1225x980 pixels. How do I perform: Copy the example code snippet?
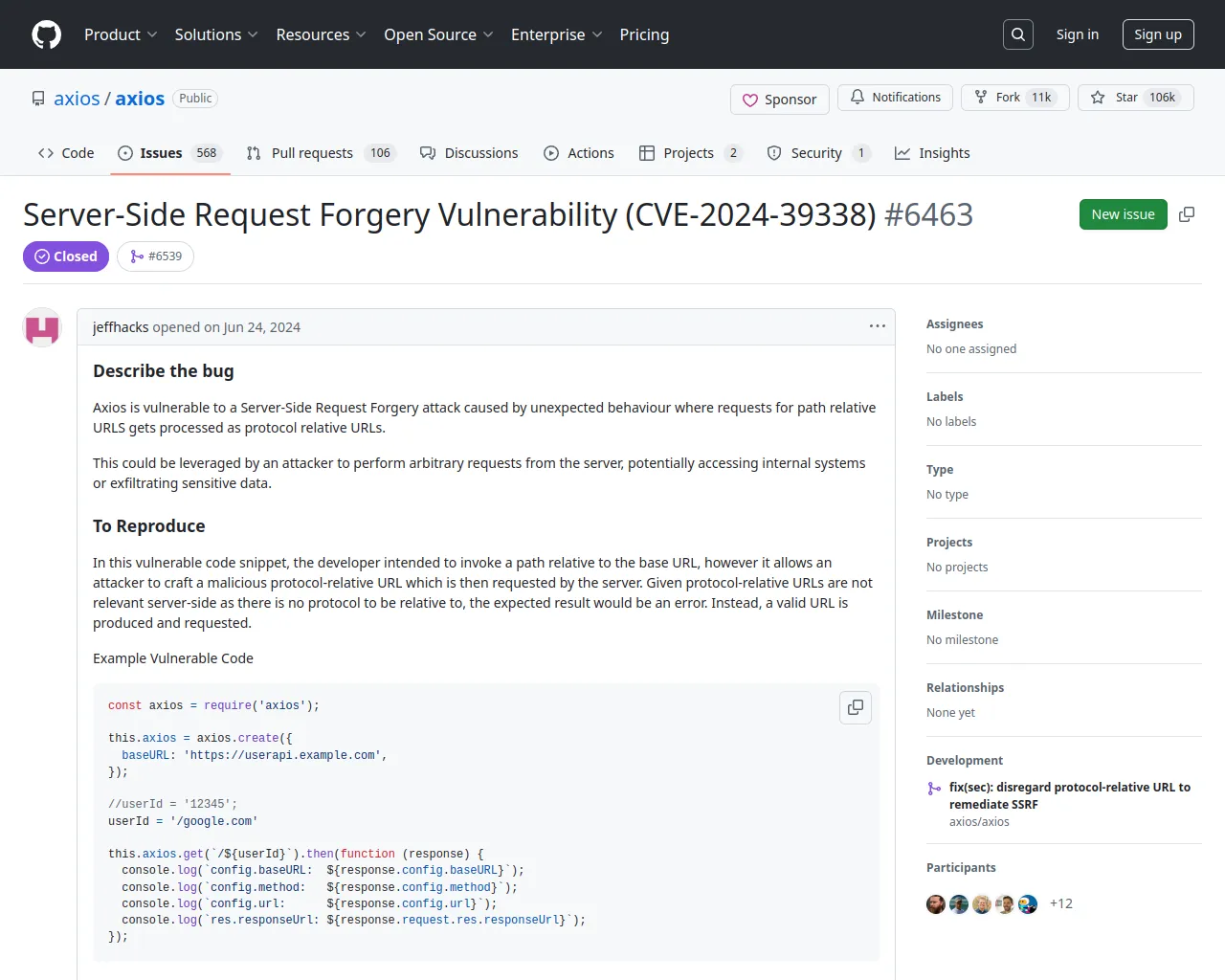tap(856, 707)
